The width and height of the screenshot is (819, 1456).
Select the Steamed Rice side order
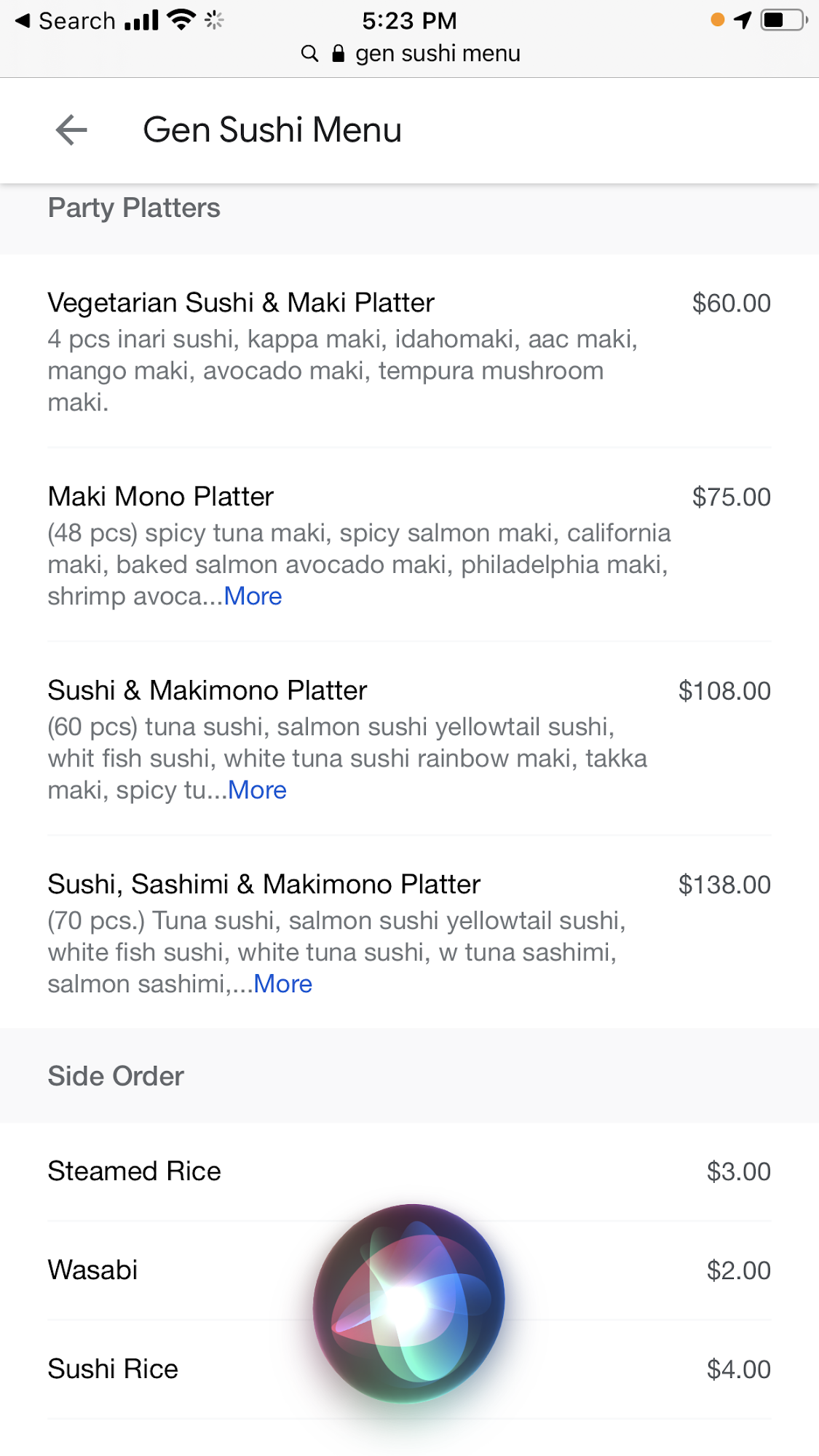point(135,1171)
